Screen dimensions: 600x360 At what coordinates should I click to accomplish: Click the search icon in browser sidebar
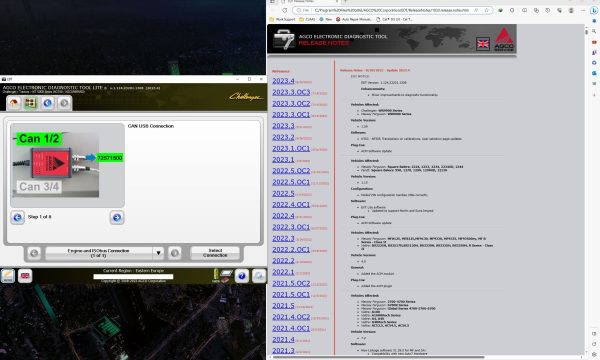pos(594,31)
